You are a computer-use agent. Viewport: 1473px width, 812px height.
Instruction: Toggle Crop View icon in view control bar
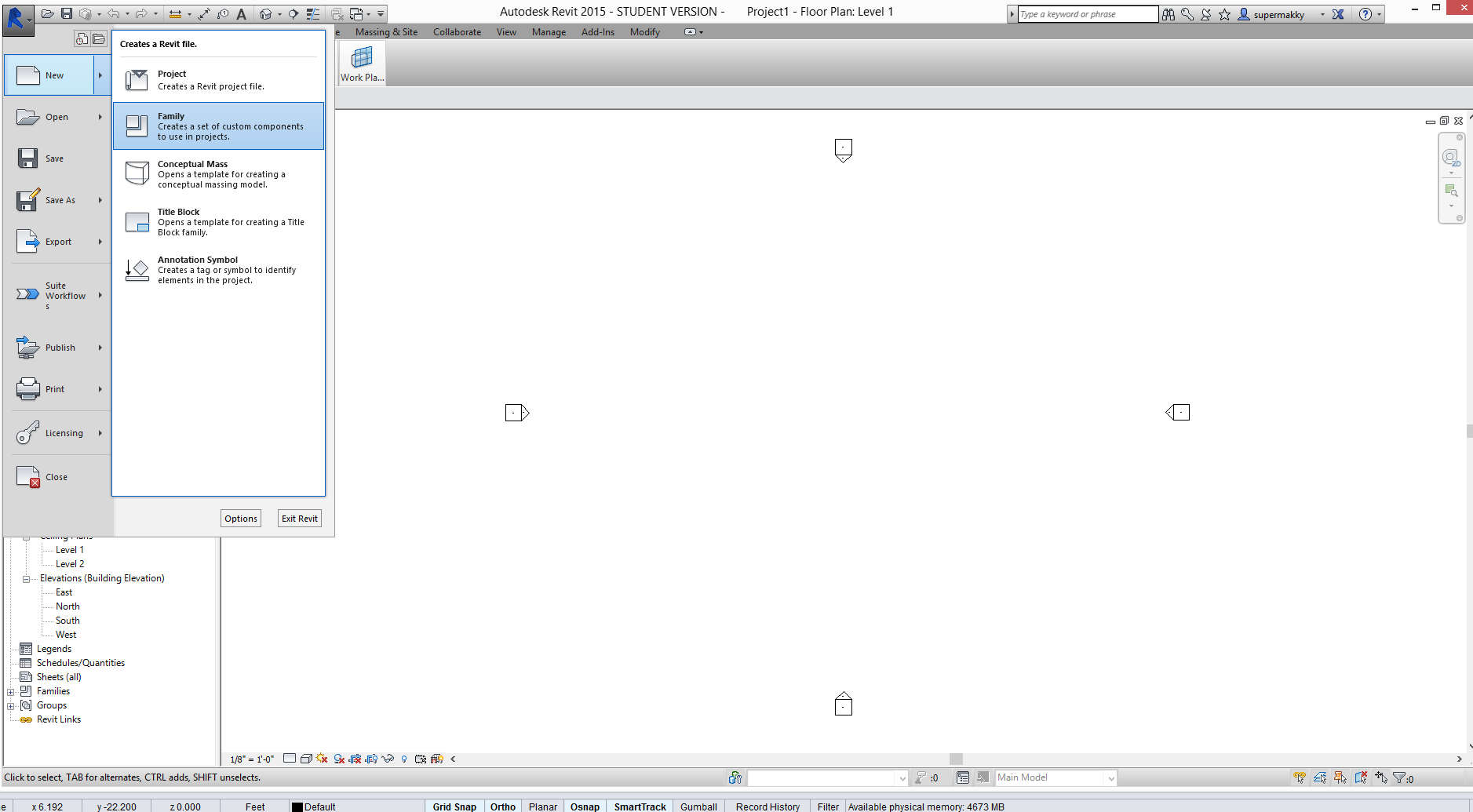355,759
